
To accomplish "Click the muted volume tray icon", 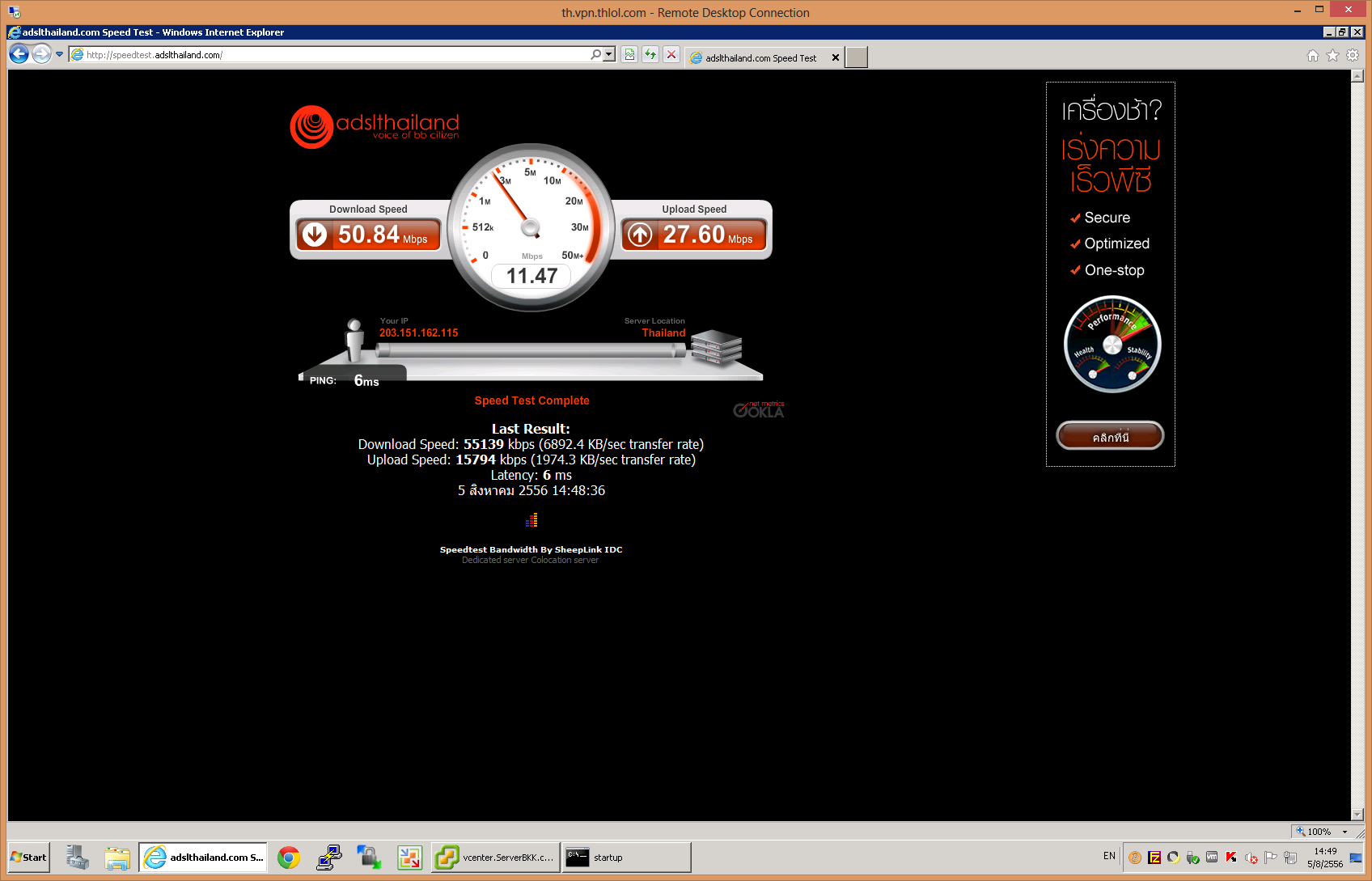I will click(x=1251, y=858).
